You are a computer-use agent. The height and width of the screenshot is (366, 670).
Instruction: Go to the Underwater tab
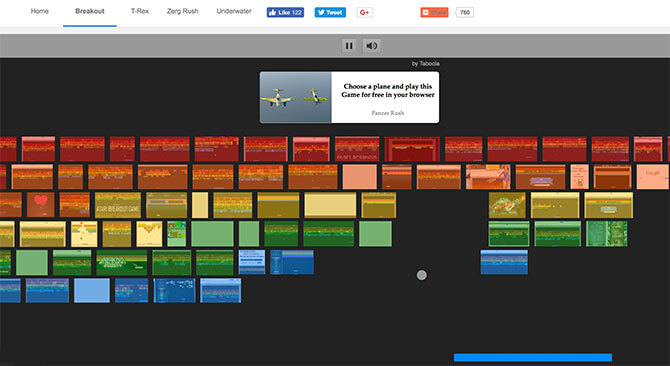234,11
